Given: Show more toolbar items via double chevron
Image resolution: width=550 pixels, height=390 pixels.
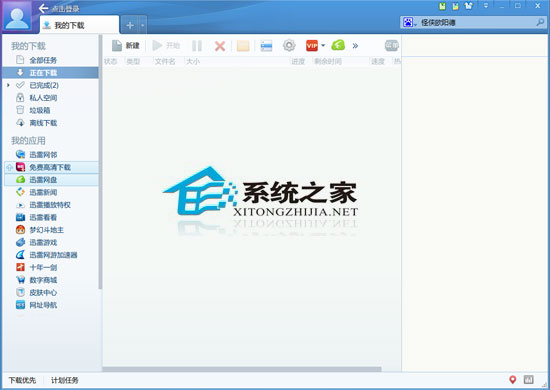Looking at the screenshot, I should tap(355, 46).
